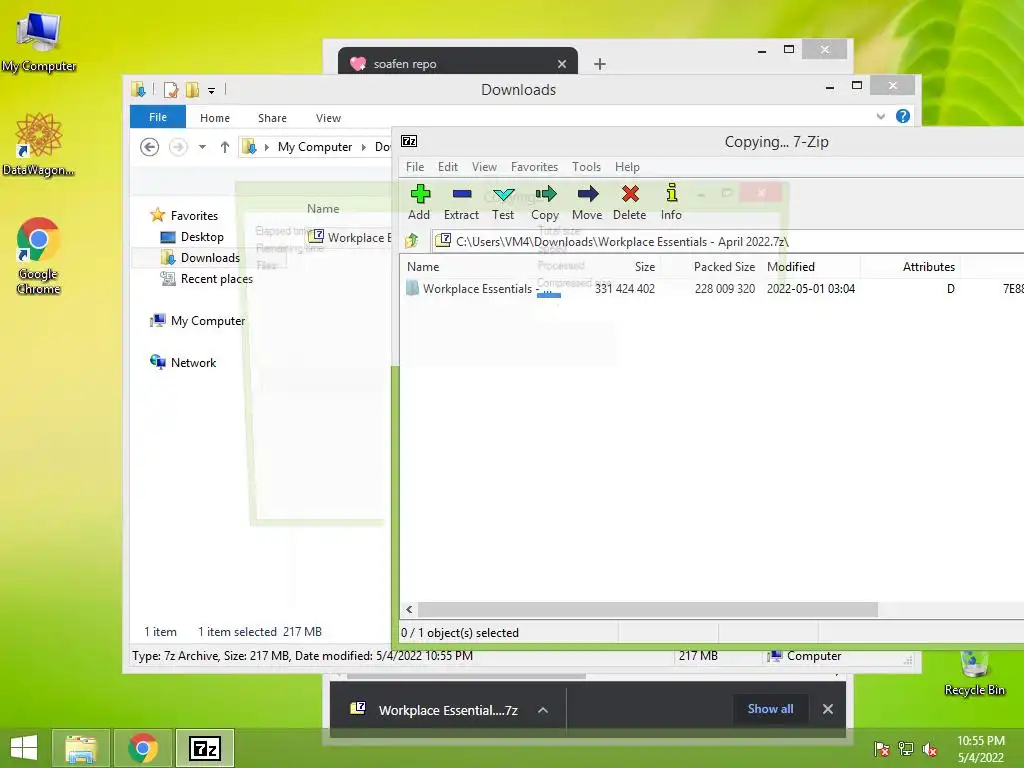The height and width of the screenshot is (768, 1024).
Task: Click the muted volume tray icon
Action: pos(929,749)
